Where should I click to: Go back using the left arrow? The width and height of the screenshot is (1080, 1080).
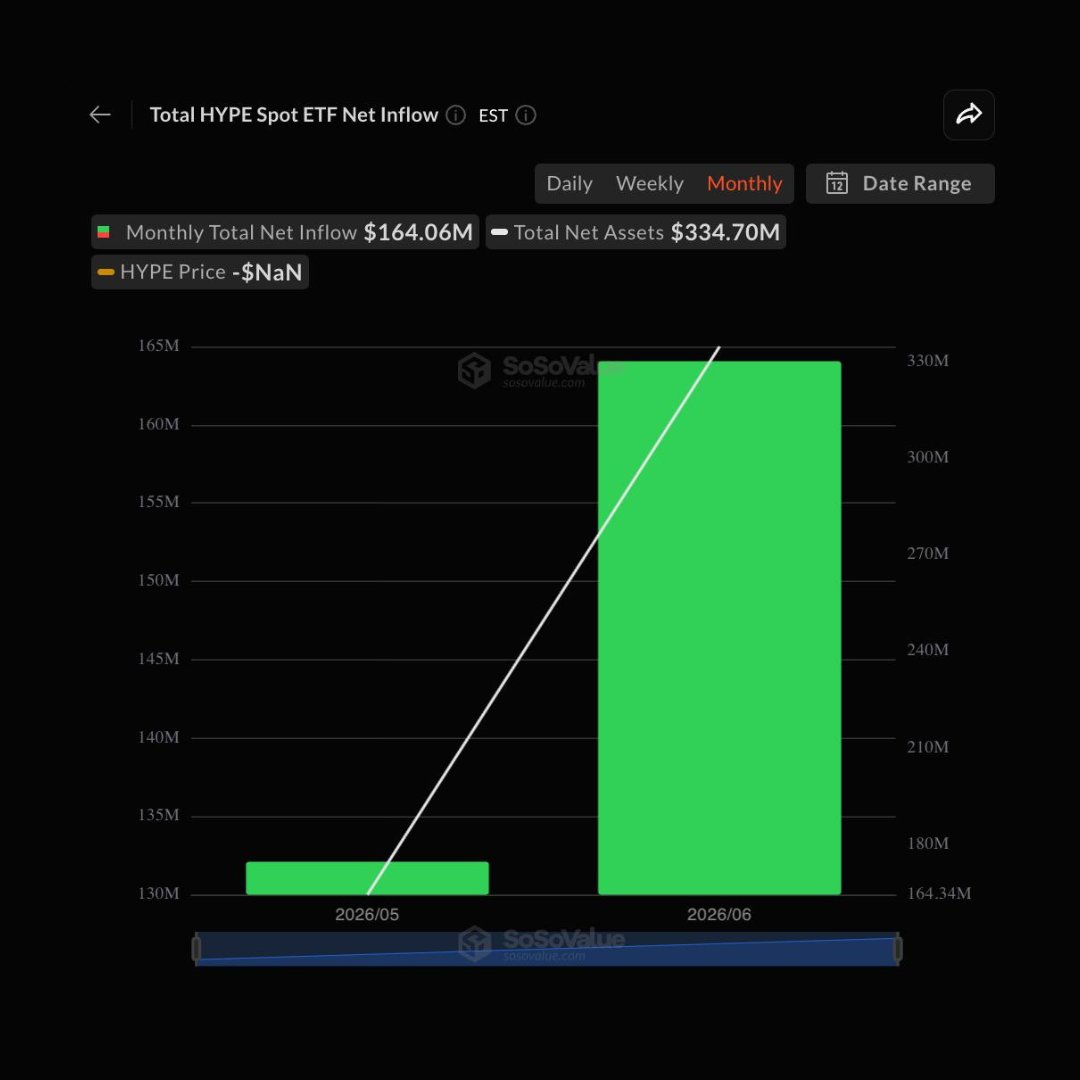pyautogui.click(x=100, y=114)
